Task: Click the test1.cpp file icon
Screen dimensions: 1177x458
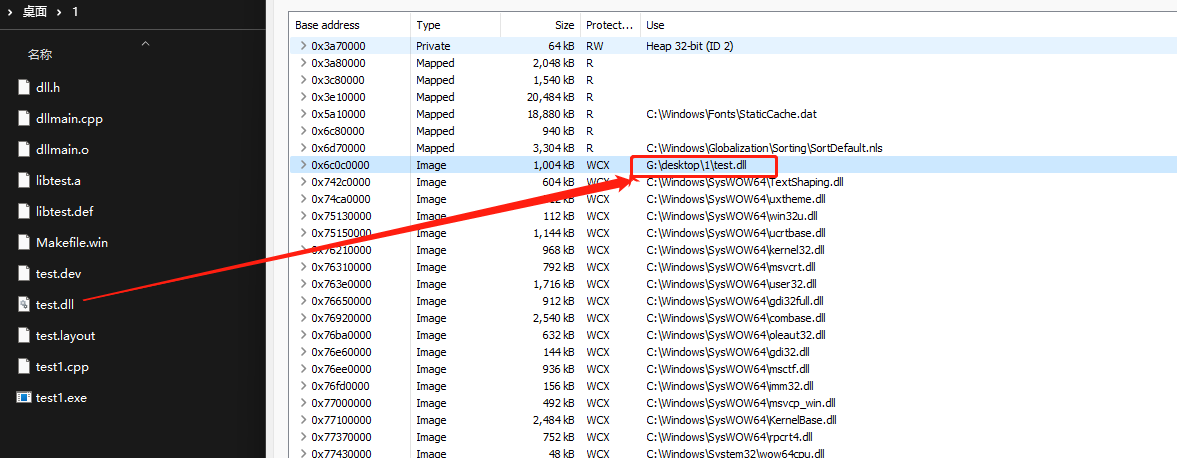Action: click(25, 366)
